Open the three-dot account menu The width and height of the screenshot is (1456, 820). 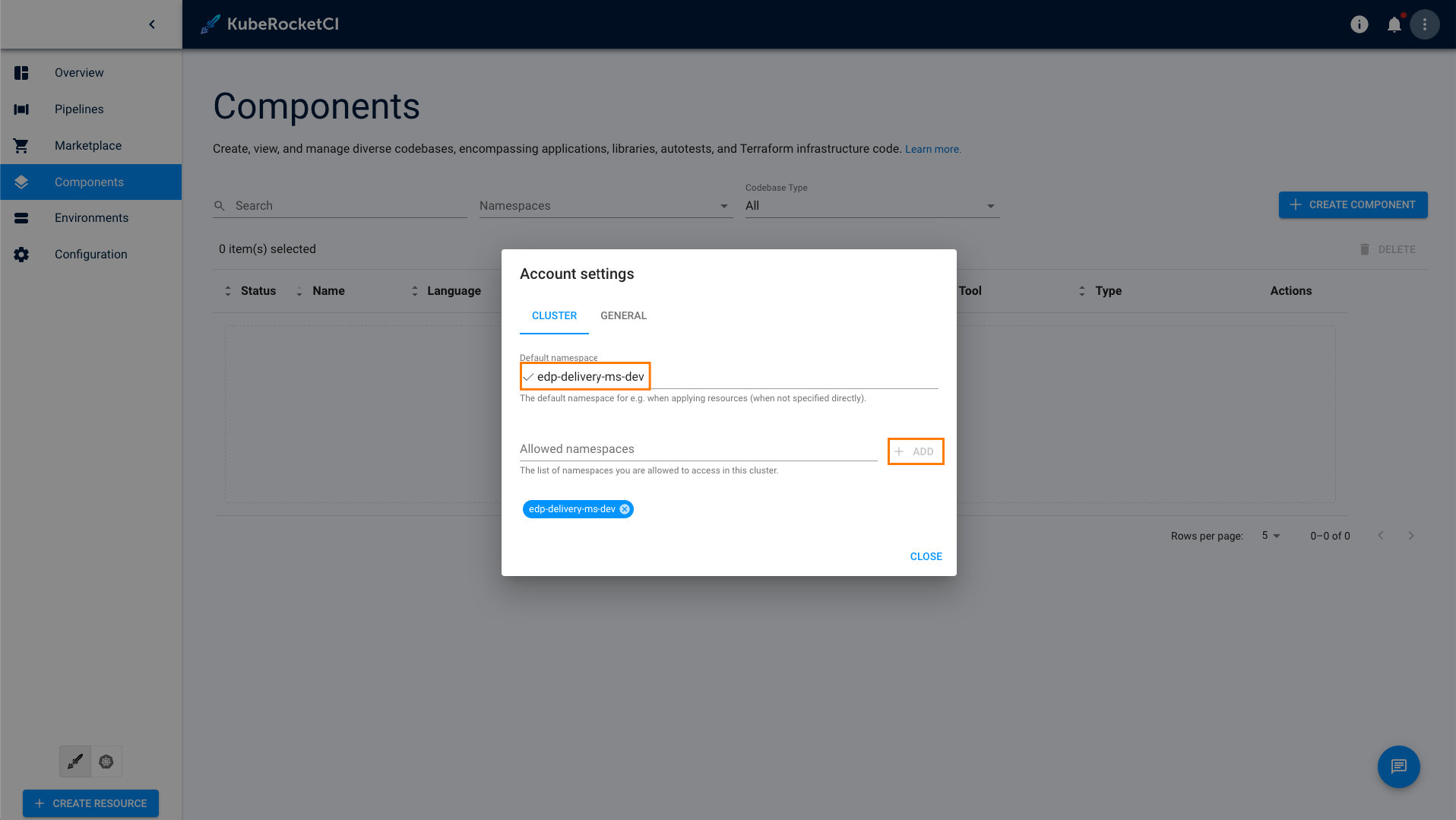1425,24
